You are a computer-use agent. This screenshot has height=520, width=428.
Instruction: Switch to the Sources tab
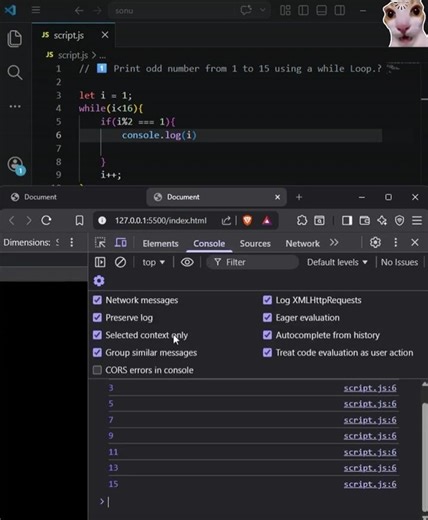click(x=255, y=244)
